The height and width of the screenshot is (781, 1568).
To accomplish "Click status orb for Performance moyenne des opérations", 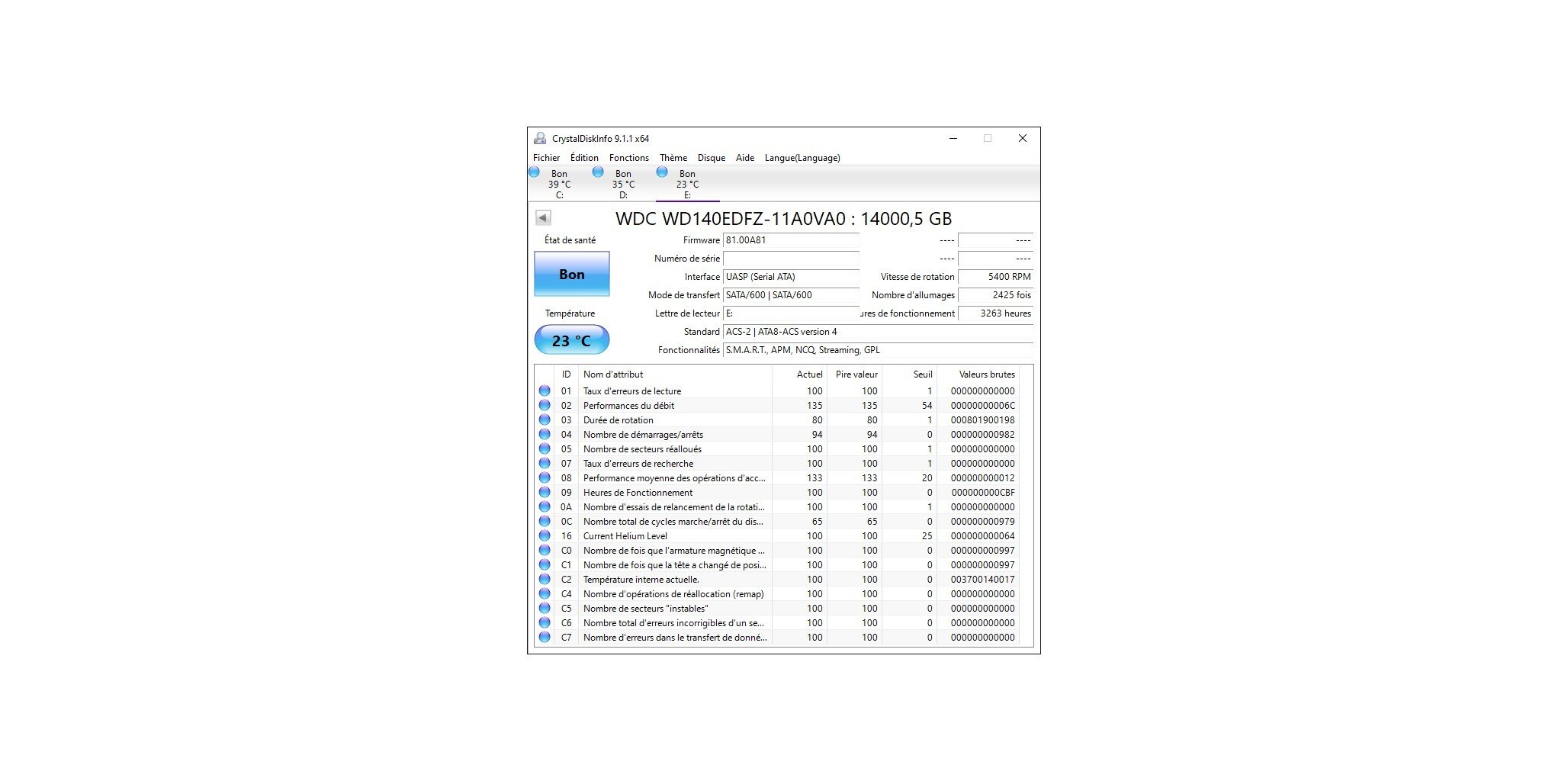I will pyautogui.click(x=545, y=477).
